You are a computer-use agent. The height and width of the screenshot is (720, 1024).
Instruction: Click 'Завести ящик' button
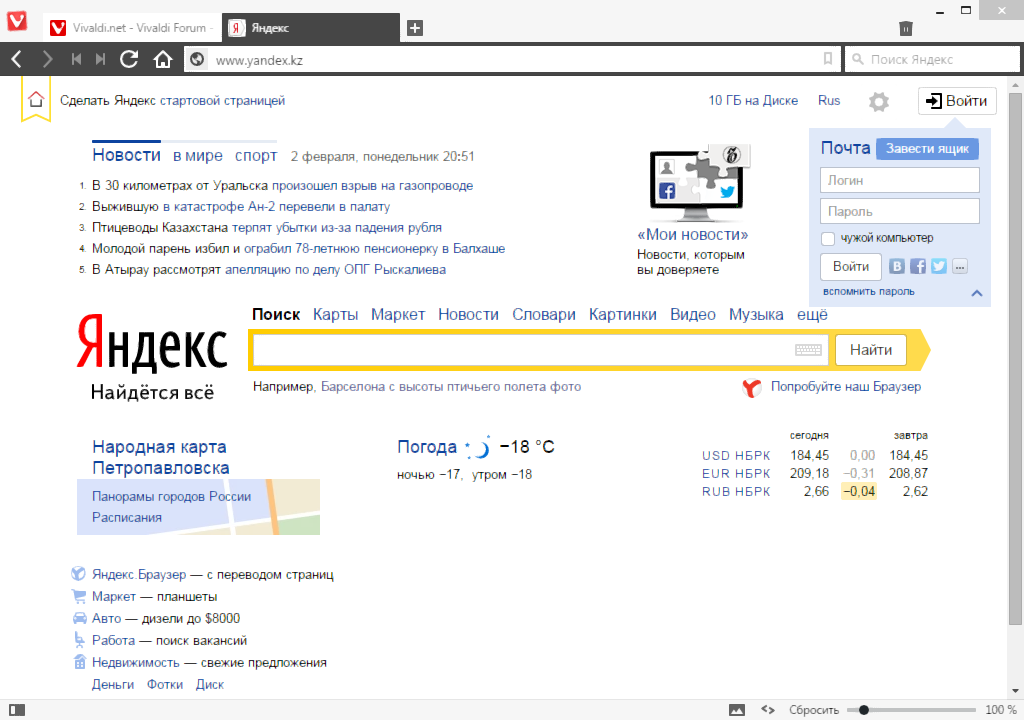click(927, 148)
